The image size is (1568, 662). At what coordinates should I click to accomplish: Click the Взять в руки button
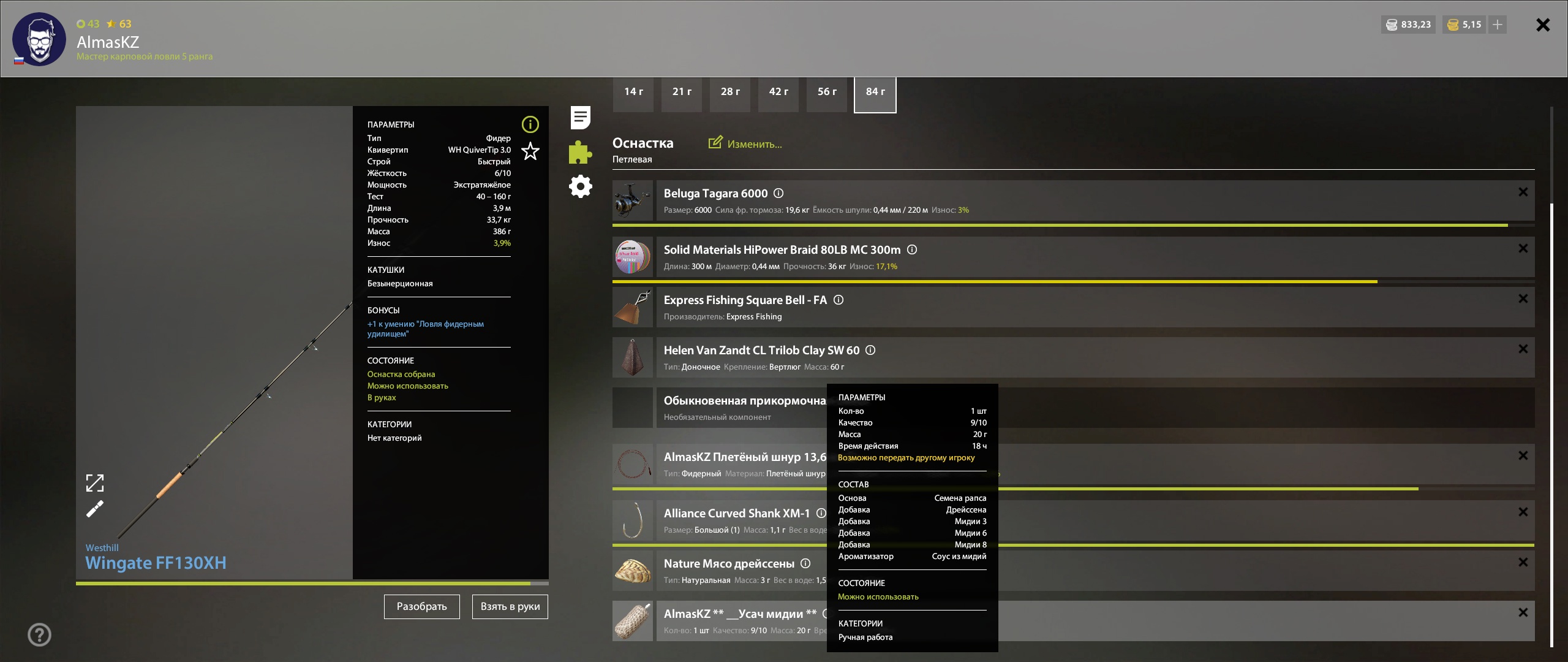pos(510,606)
